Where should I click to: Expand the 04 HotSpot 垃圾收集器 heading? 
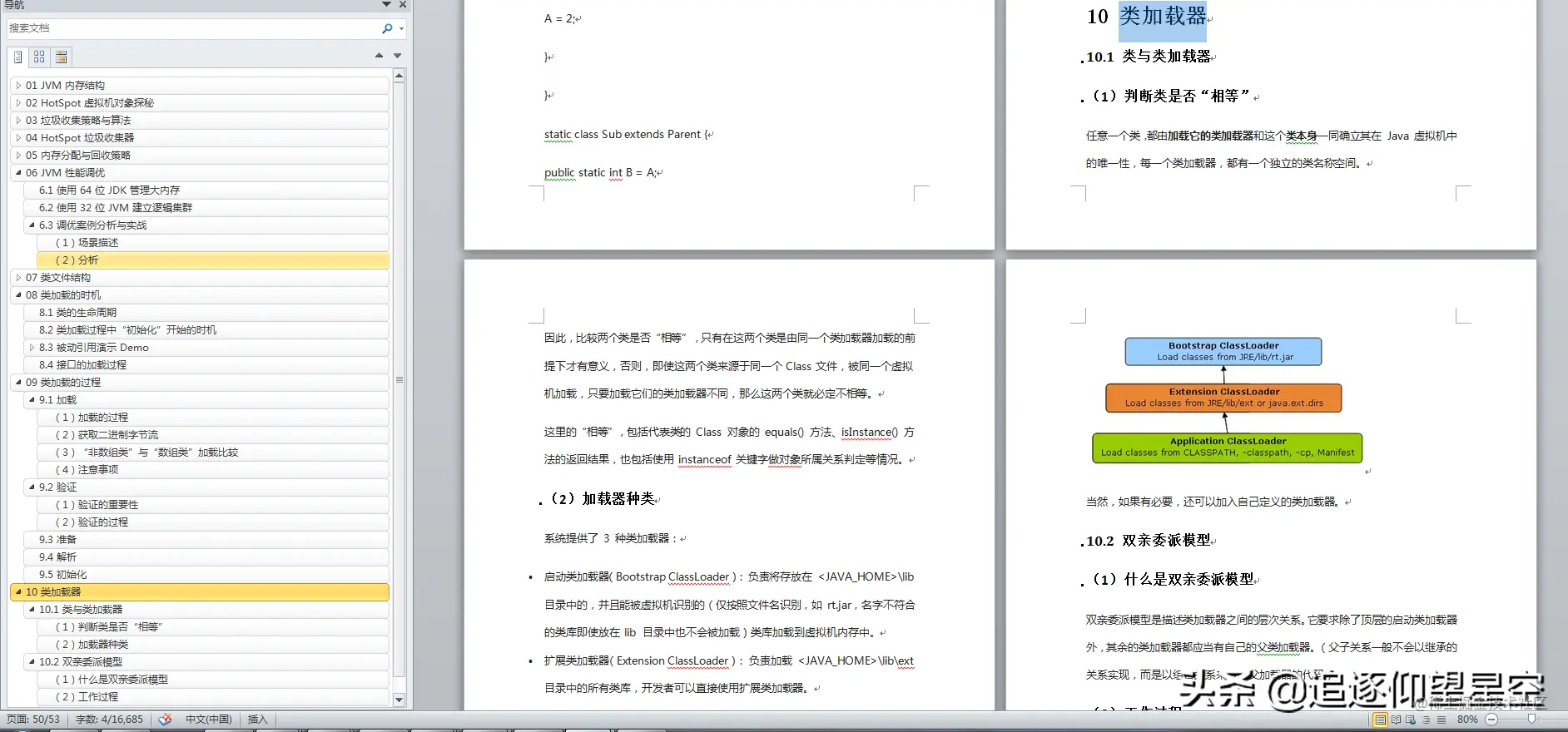point(18,138)
